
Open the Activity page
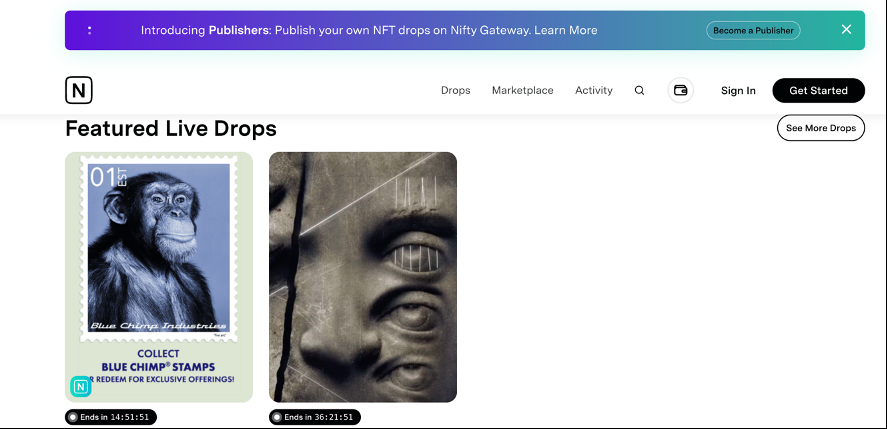point(594,91)
